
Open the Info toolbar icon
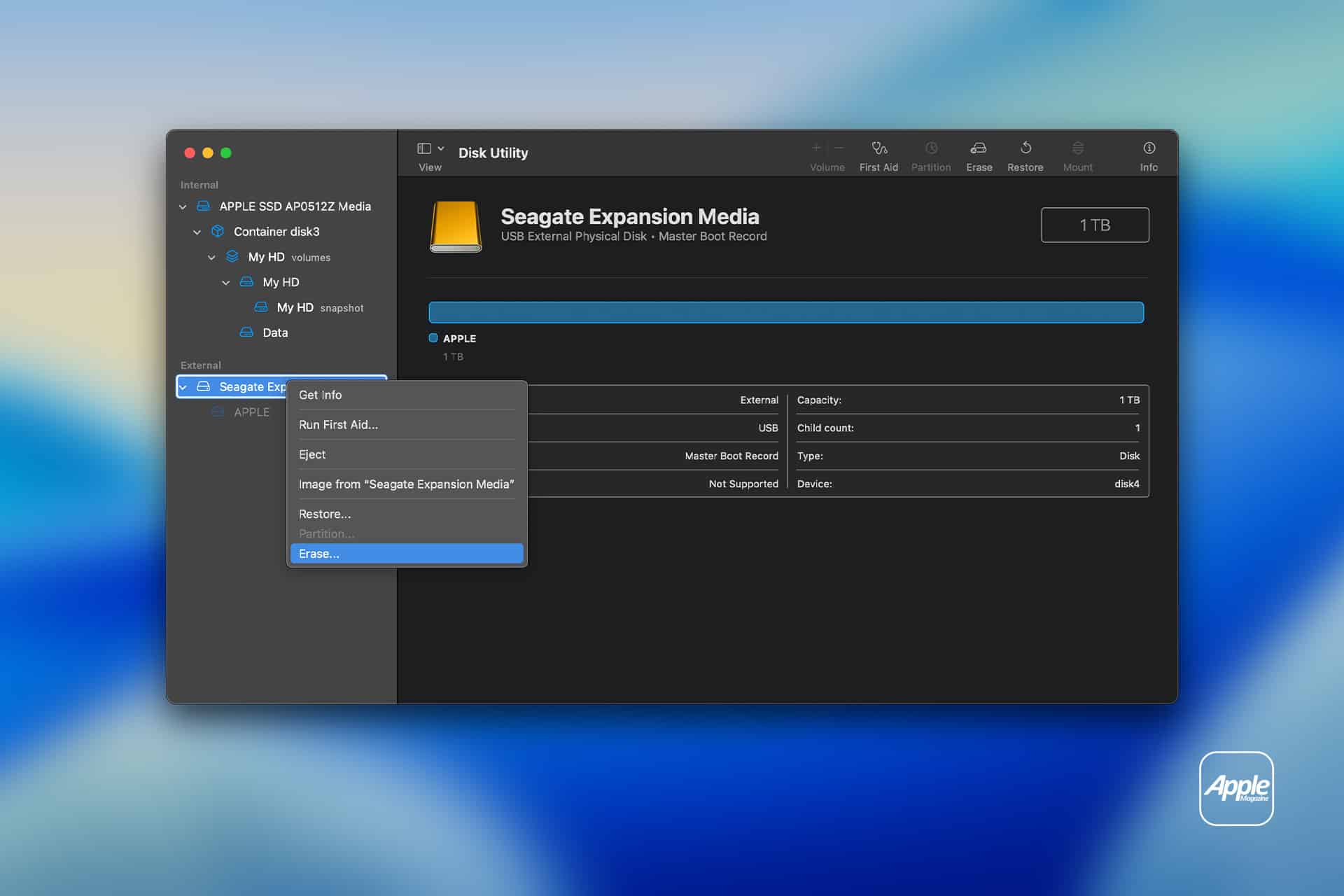coord(1149,148)
